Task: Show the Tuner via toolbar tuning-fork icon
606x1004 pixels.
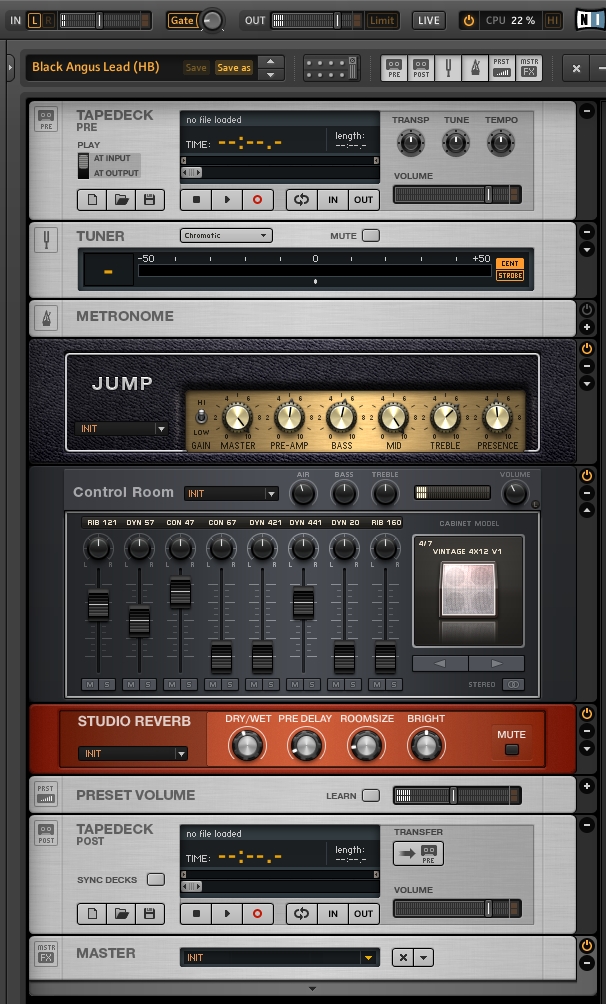Action: pyautogui.click(x=447, y=68)
